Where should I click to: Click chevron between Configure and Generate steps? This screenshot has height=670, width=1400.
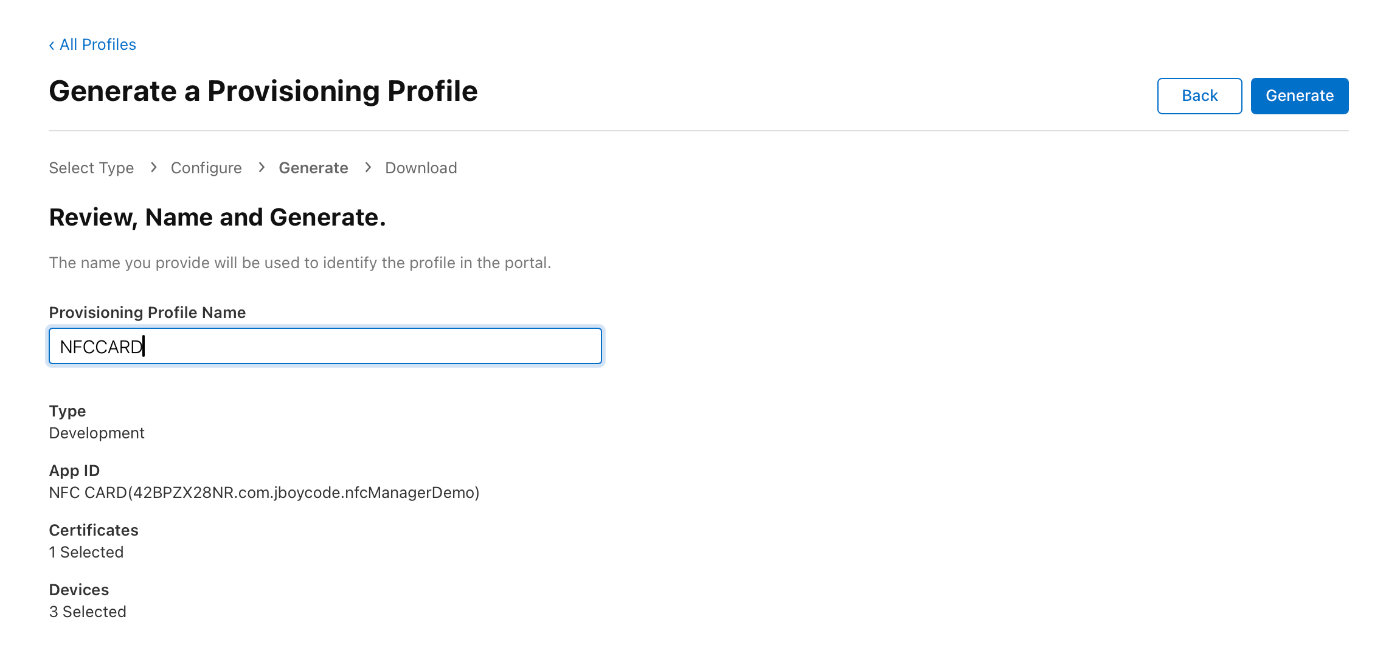tap(261, 167)
